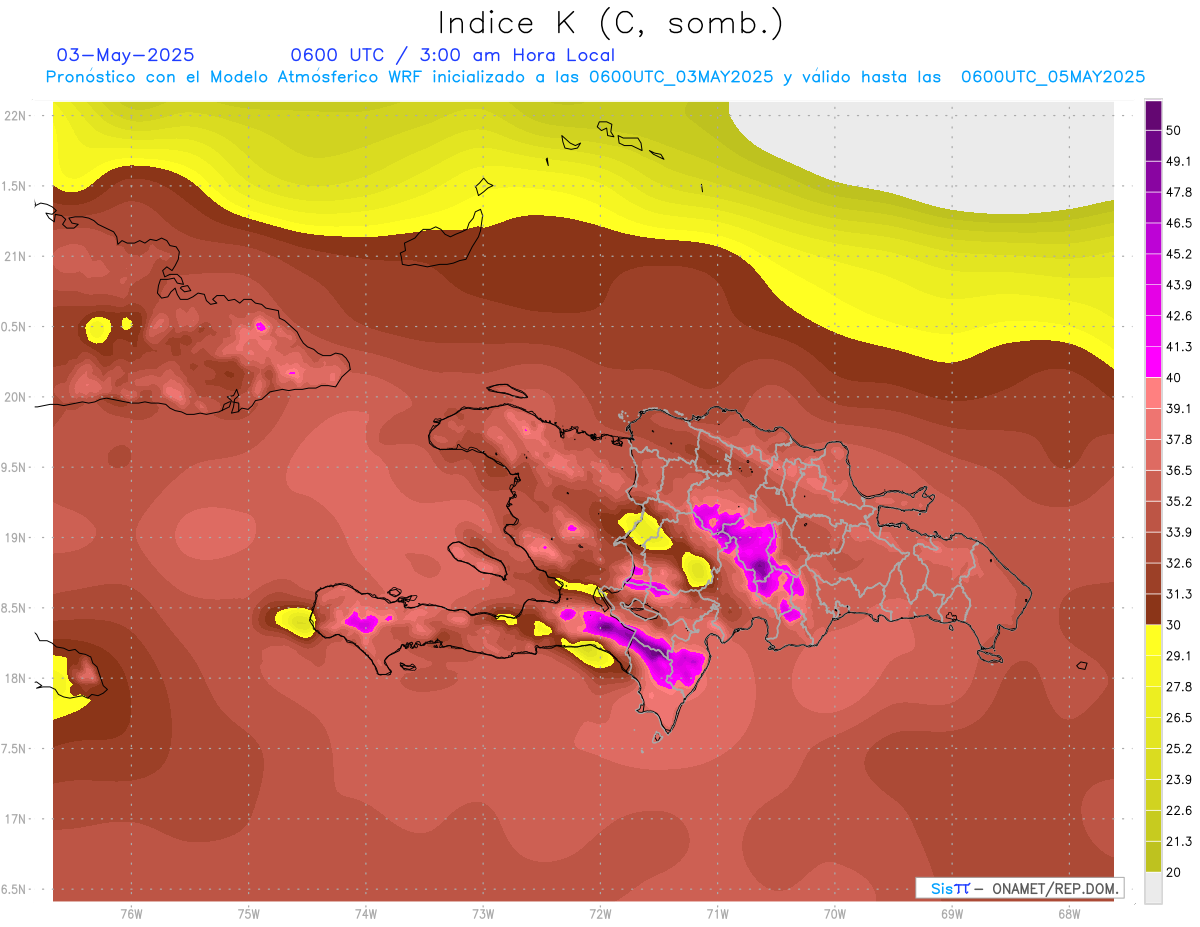Click the "22.6" value on the color scale
1200x927 pixels.
pos(1180,811)
